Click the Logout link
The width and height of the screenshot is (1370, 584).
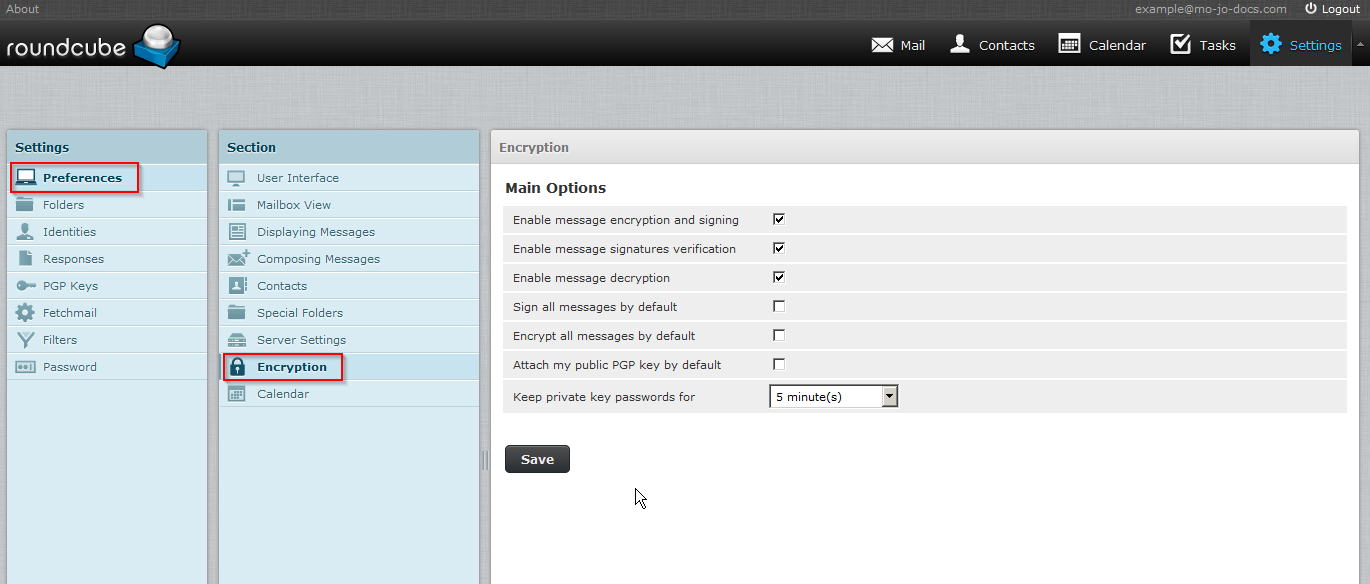pos(1332,9)
